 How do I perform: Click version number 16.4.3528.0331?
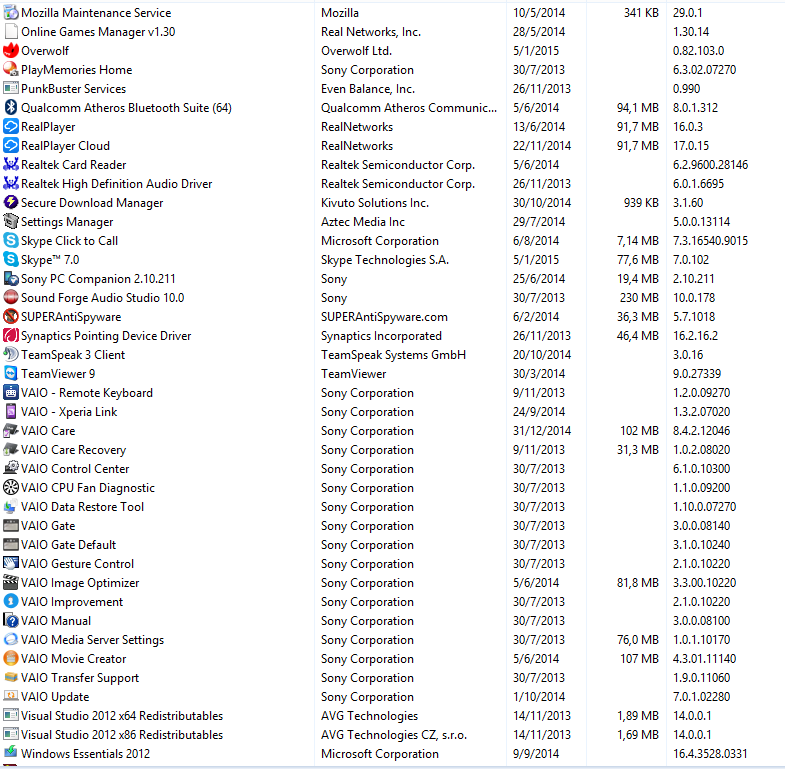[710, 753]
